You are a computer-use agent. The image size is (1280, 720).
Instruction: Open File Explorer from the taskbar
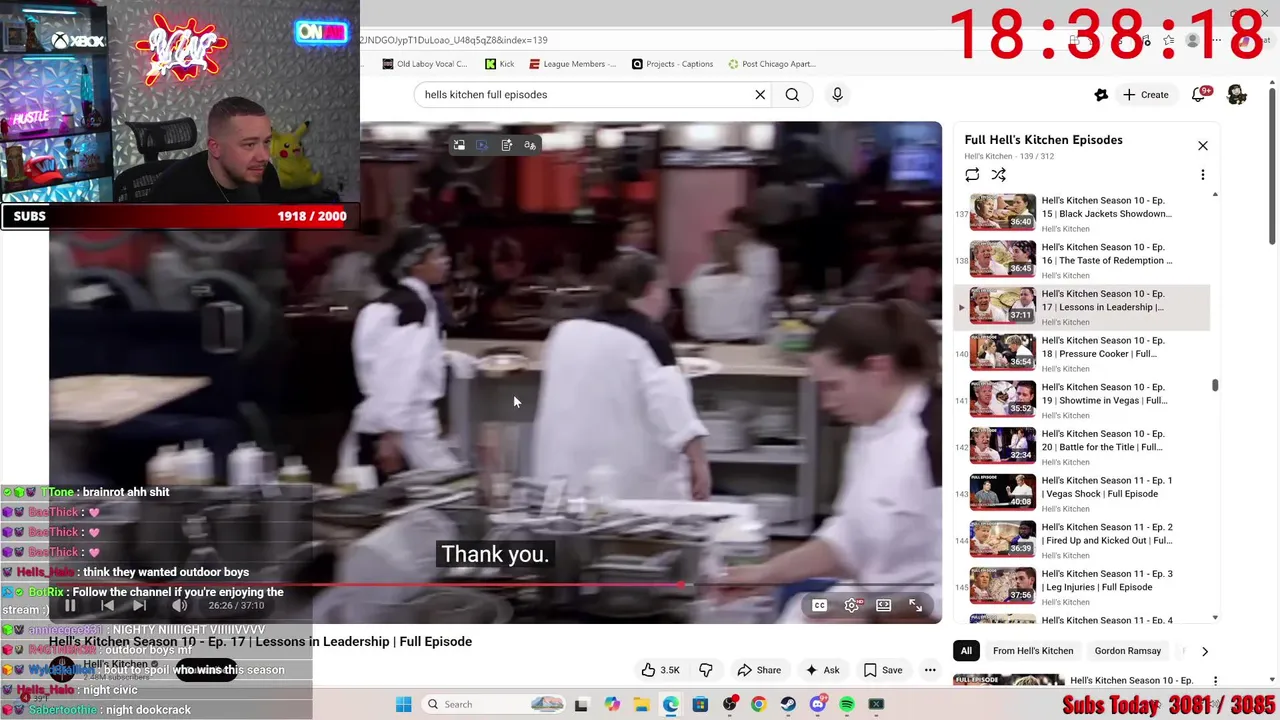click(641, 704)
